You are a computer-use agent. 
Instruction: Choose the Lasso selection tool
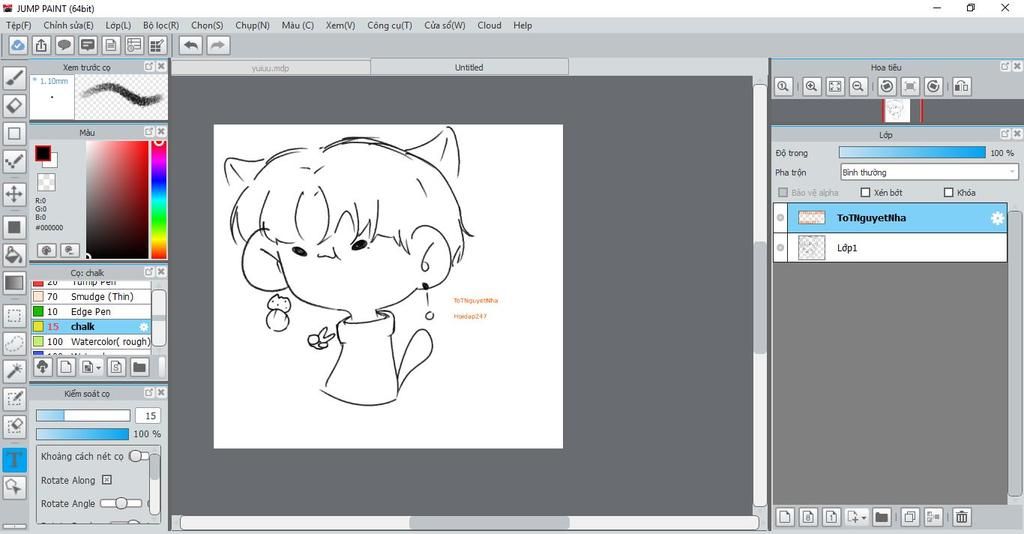[14, 343]
